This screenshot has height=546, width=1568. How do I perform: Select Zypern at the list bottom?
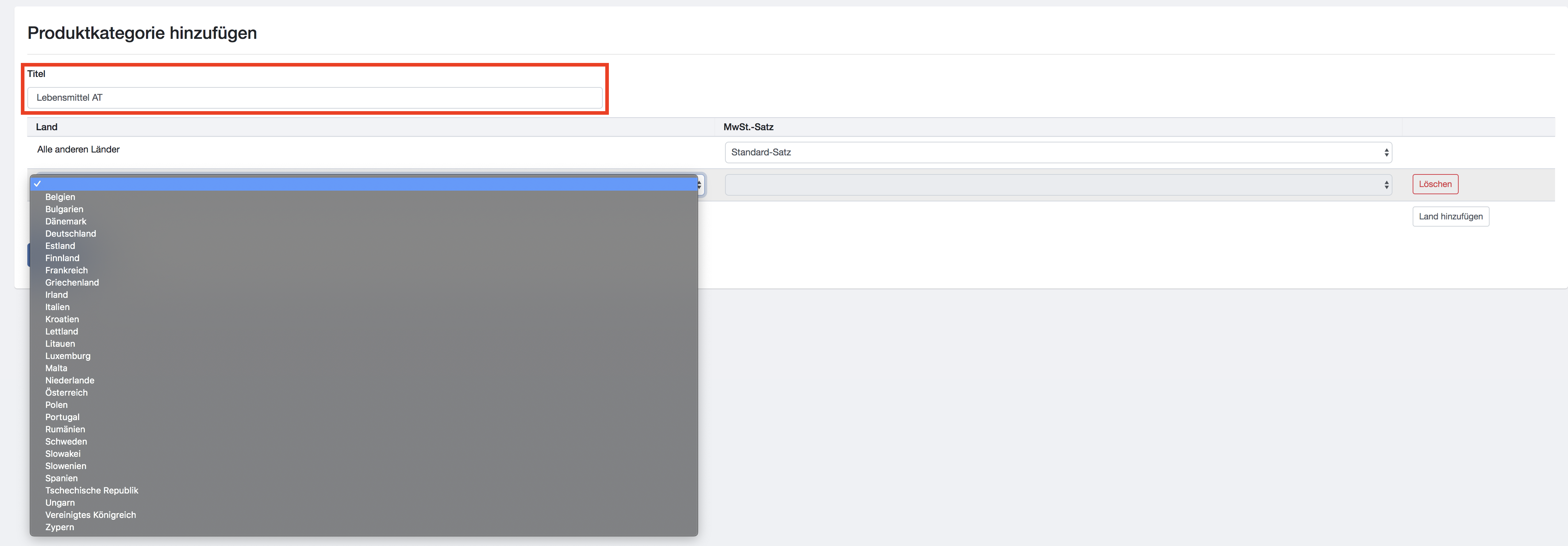60,527
